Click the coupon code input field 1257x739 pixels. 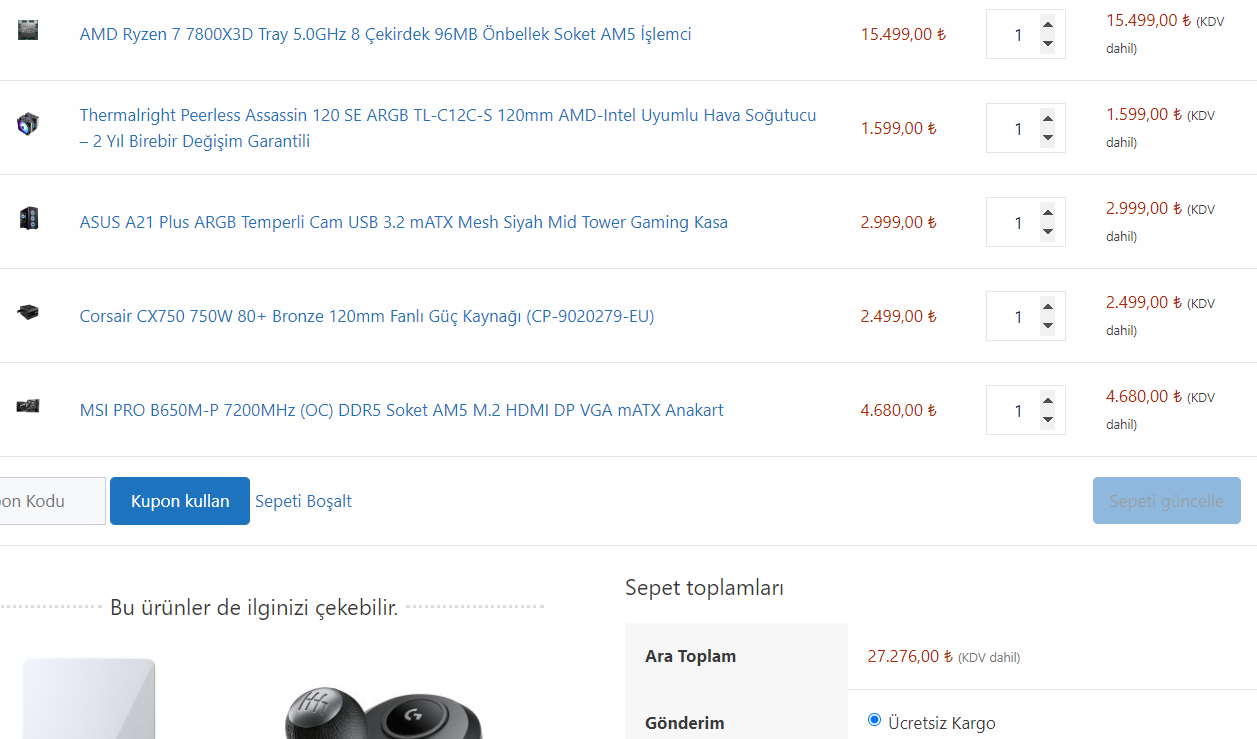(50, 501)
